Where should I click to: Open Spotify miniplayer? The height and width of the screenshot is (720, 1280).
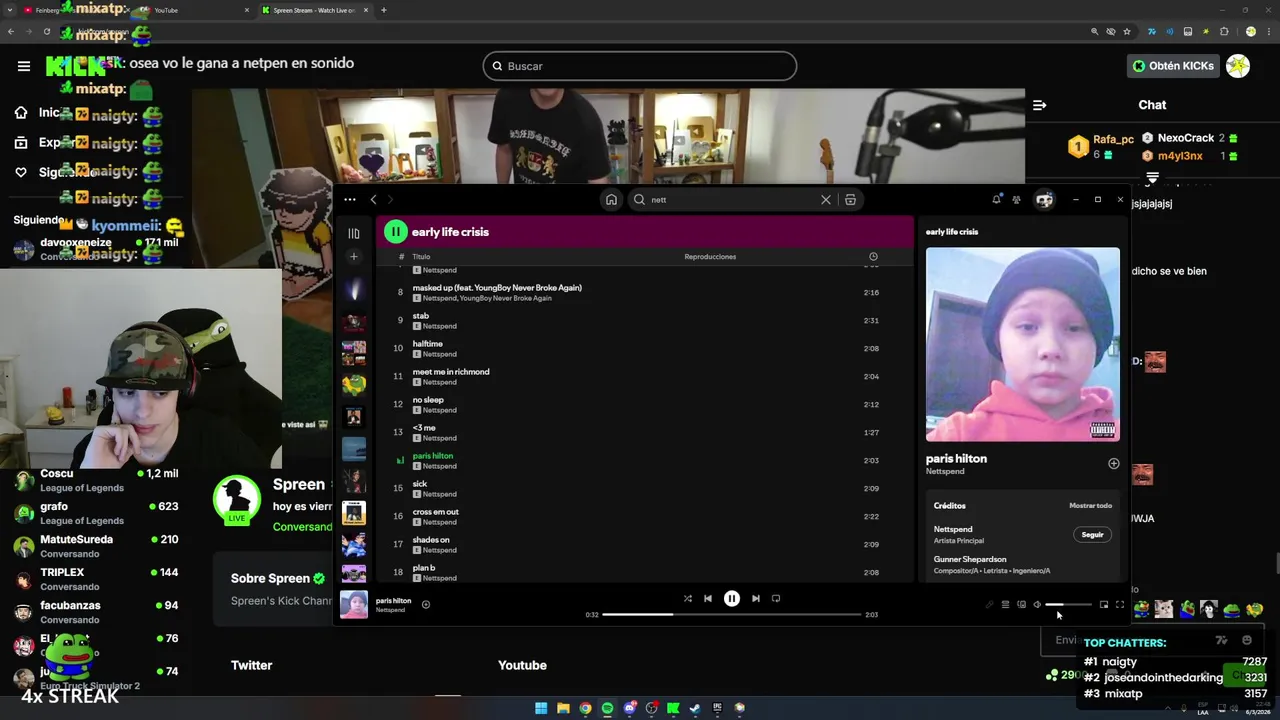[1104, 604]
